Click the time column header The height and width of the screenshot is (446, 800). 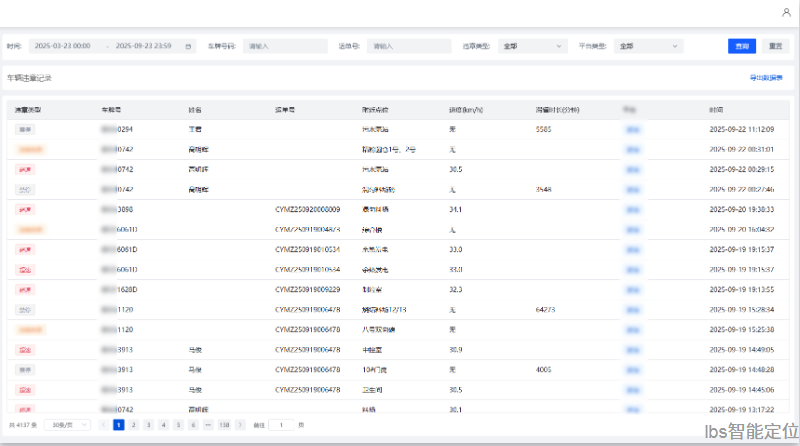(716, 110)
